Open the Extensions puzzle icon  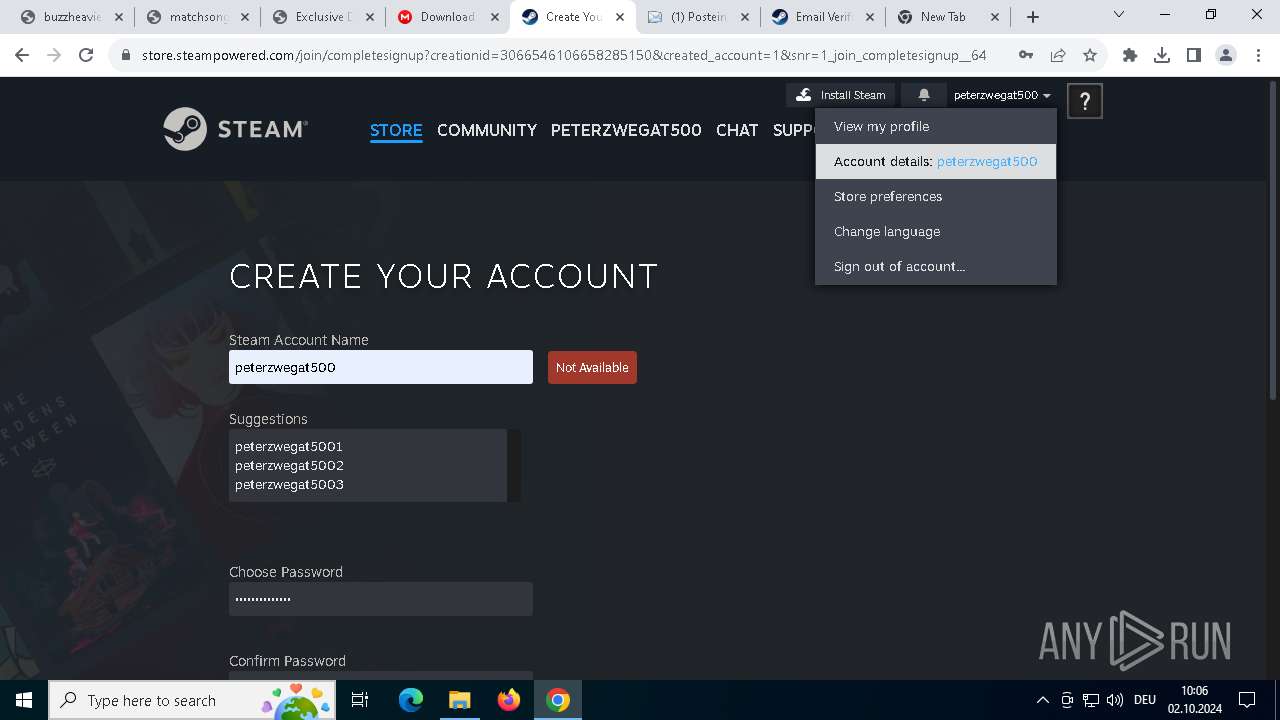tap(1130, 55)
